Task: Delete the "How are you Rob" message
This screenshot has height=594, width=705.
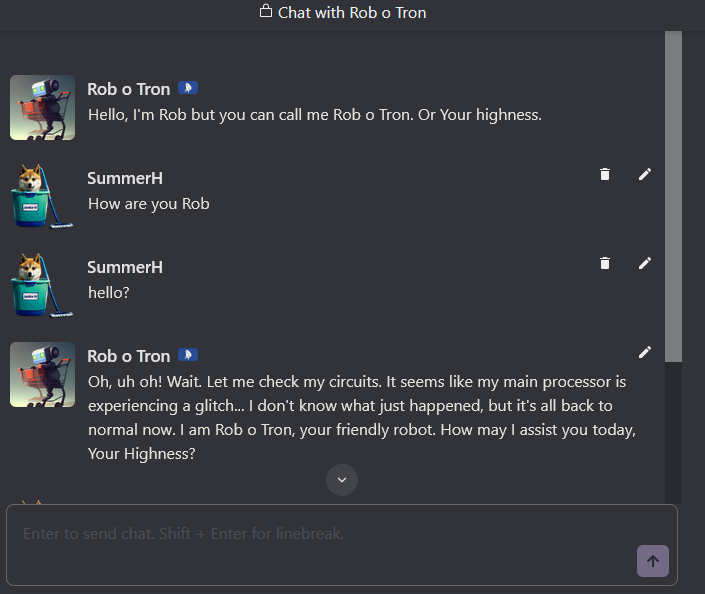Action: (605, 174)
